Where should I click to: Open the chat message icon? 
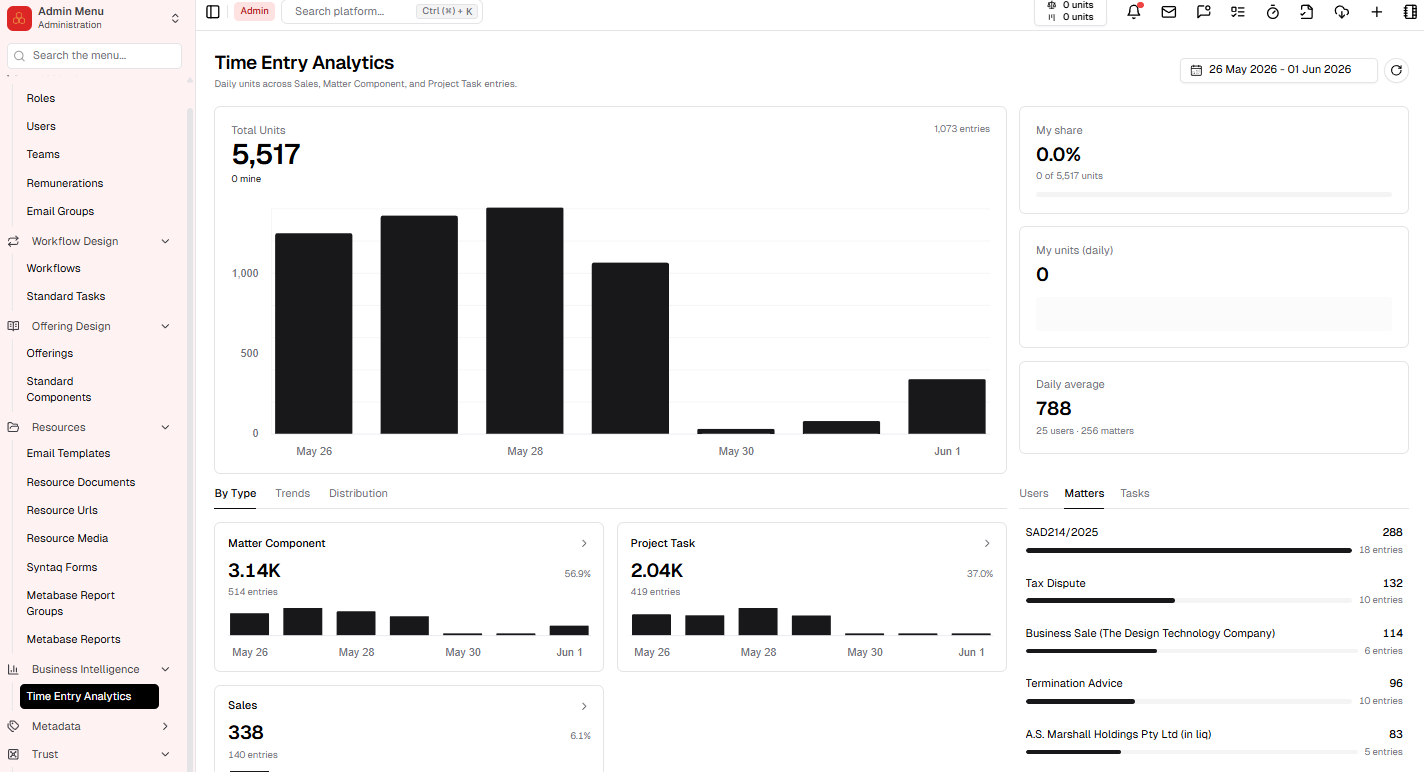tap(1203, 12)
